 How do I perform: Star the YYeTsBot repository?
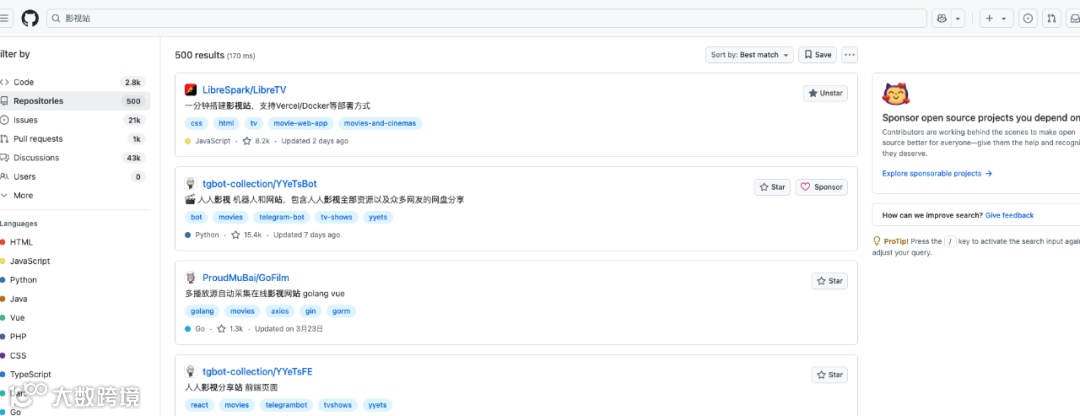coord(772,187)
